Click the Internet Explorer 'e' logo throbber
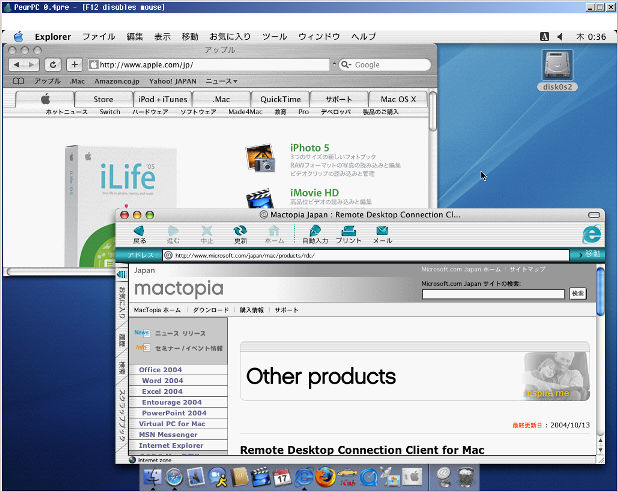This screenshot has width=618, height=492. click(x=591, y=235)
